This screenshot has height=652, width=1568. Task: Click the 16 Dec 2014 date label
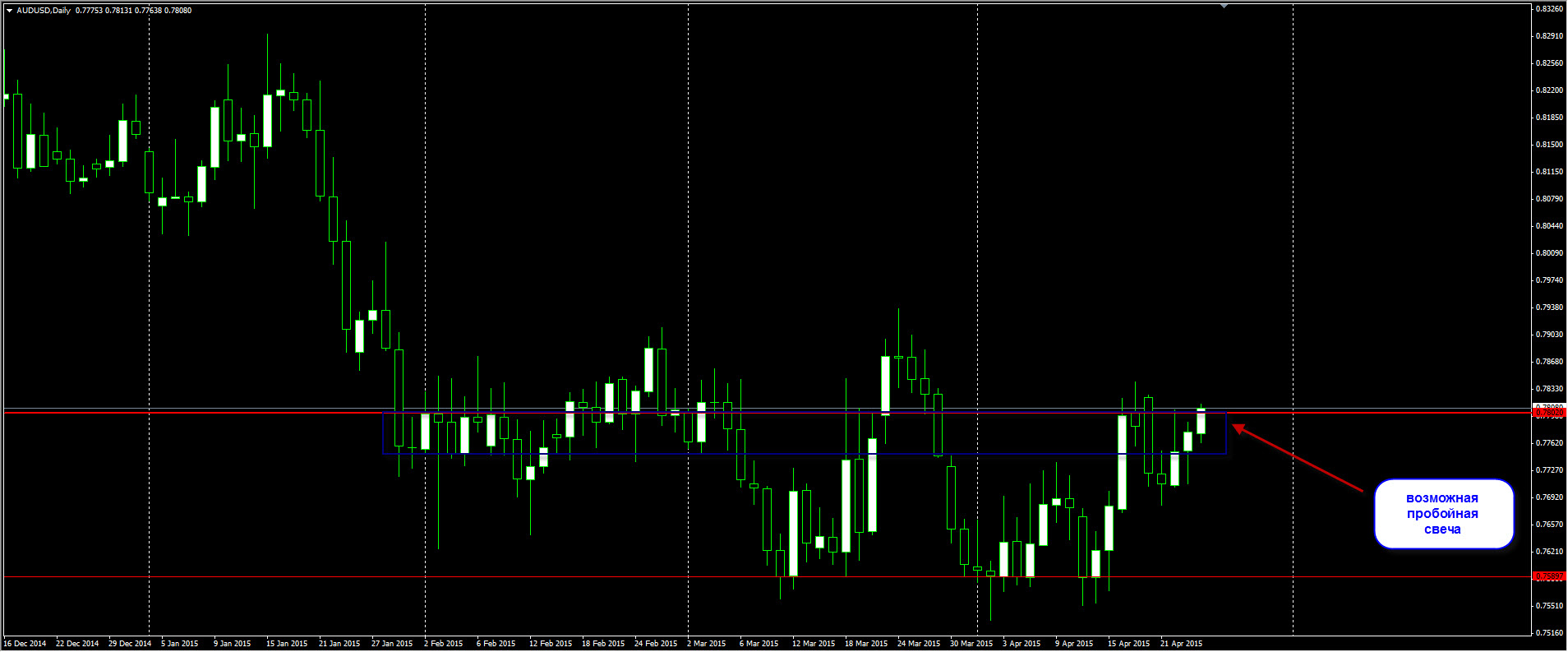coord(25,644)
